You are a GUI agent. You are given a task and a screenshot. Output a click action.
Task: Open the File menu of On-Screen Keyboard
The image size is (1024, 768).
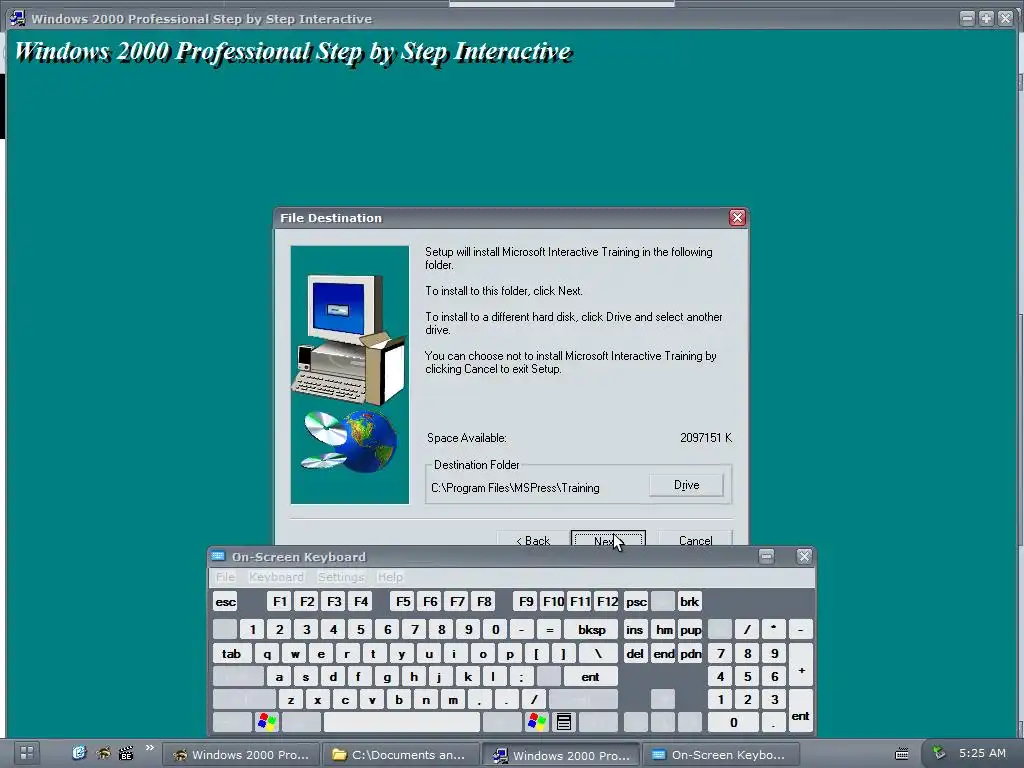[x=225, y=577]
